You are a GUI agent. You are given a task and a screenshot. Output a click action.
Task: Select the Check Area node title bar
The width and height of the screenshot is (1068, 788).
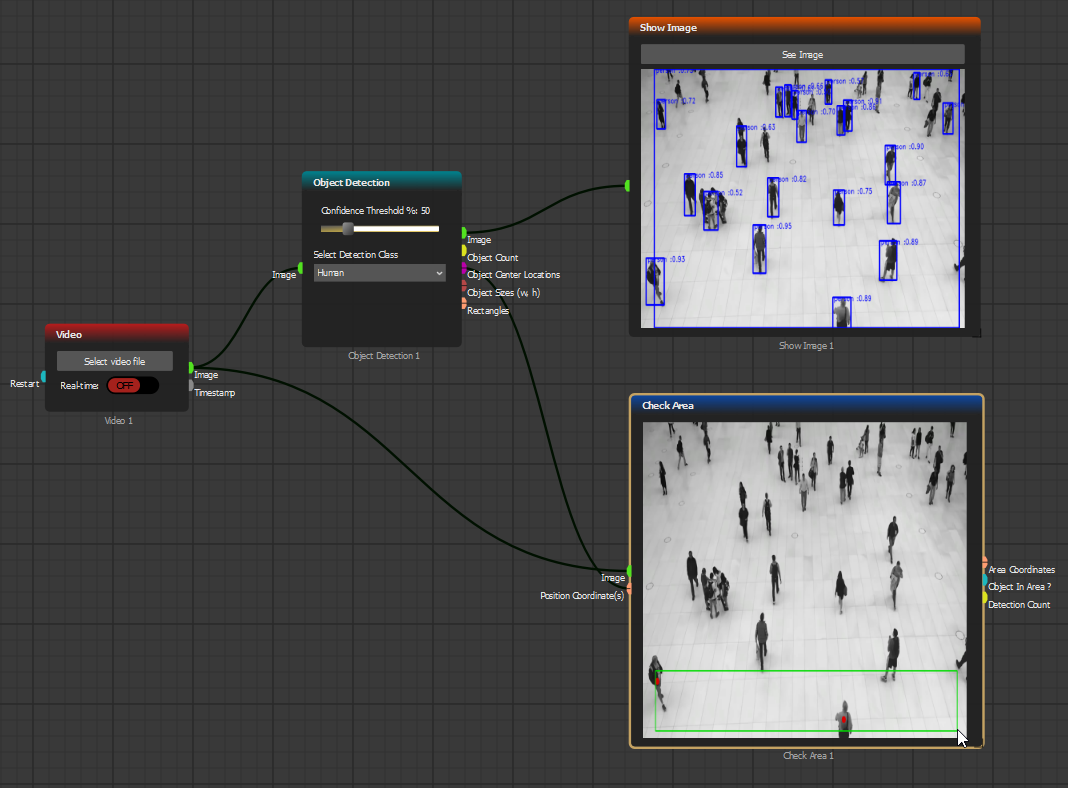pyautogui.click(x=807, y=405)
